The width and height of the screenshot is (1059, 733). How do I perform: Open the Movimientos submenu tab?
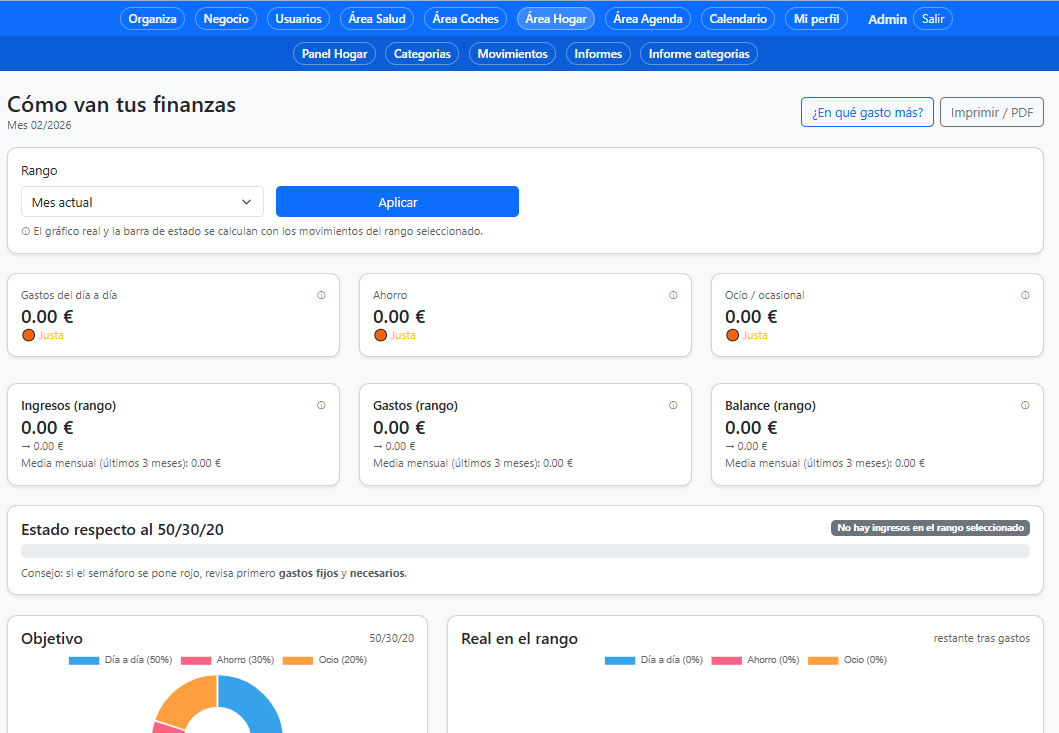click(512, 54)
